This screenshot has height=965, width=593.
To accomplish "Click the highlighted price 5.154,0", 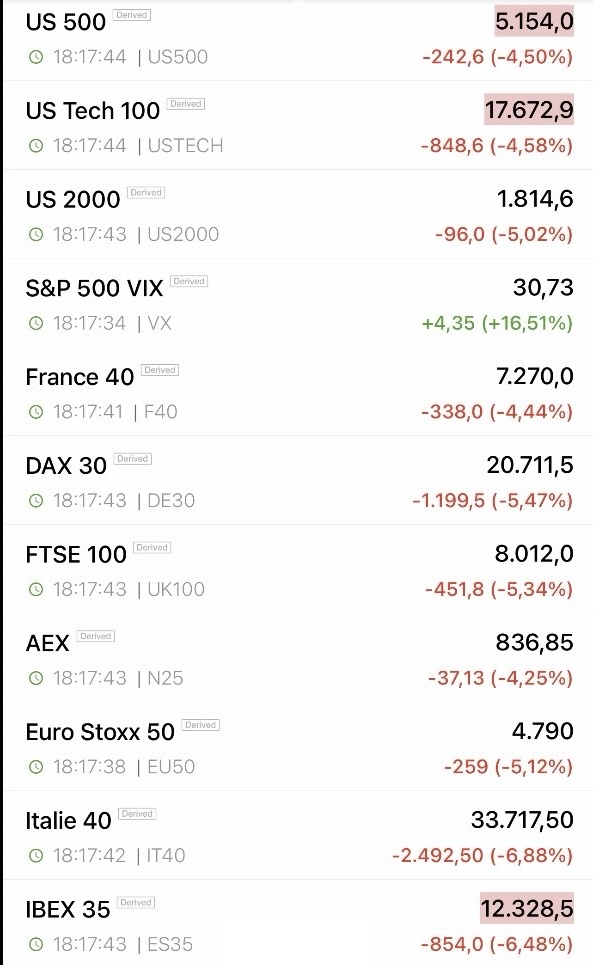I will coord(534,22).
